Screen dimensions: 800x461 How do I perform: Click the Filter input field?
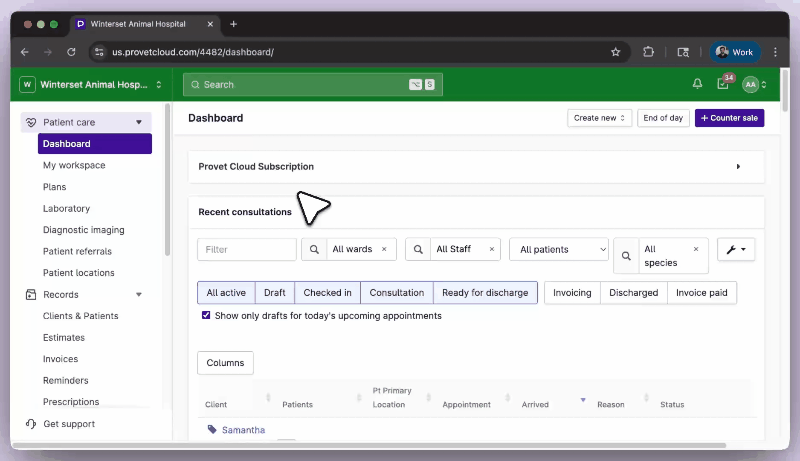coord(246,249)
